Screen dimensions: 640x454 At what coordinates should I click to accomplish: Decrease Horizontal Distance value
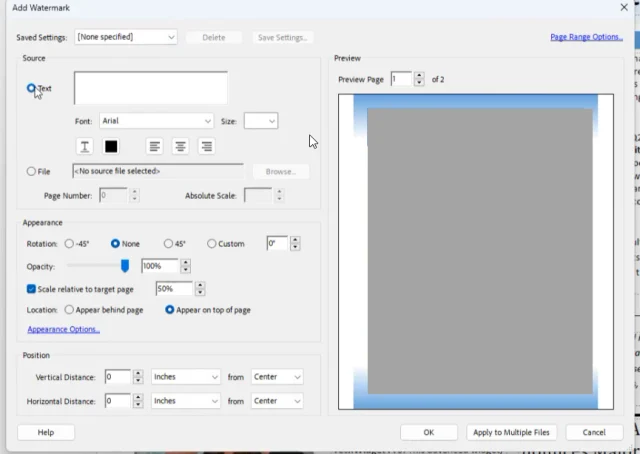pos(138,404)
